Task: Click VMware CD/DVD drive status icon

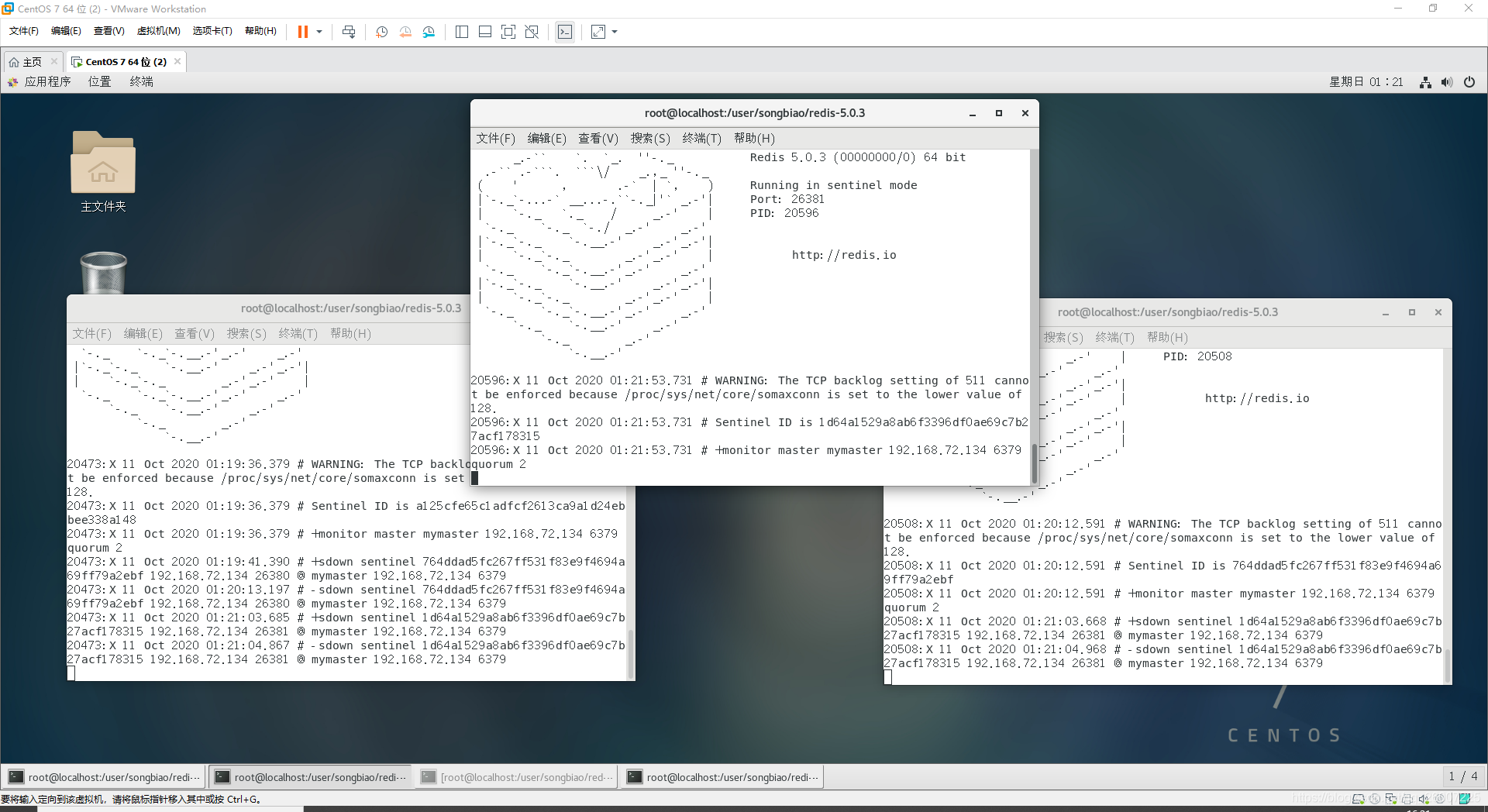Action: point(1375,799)
